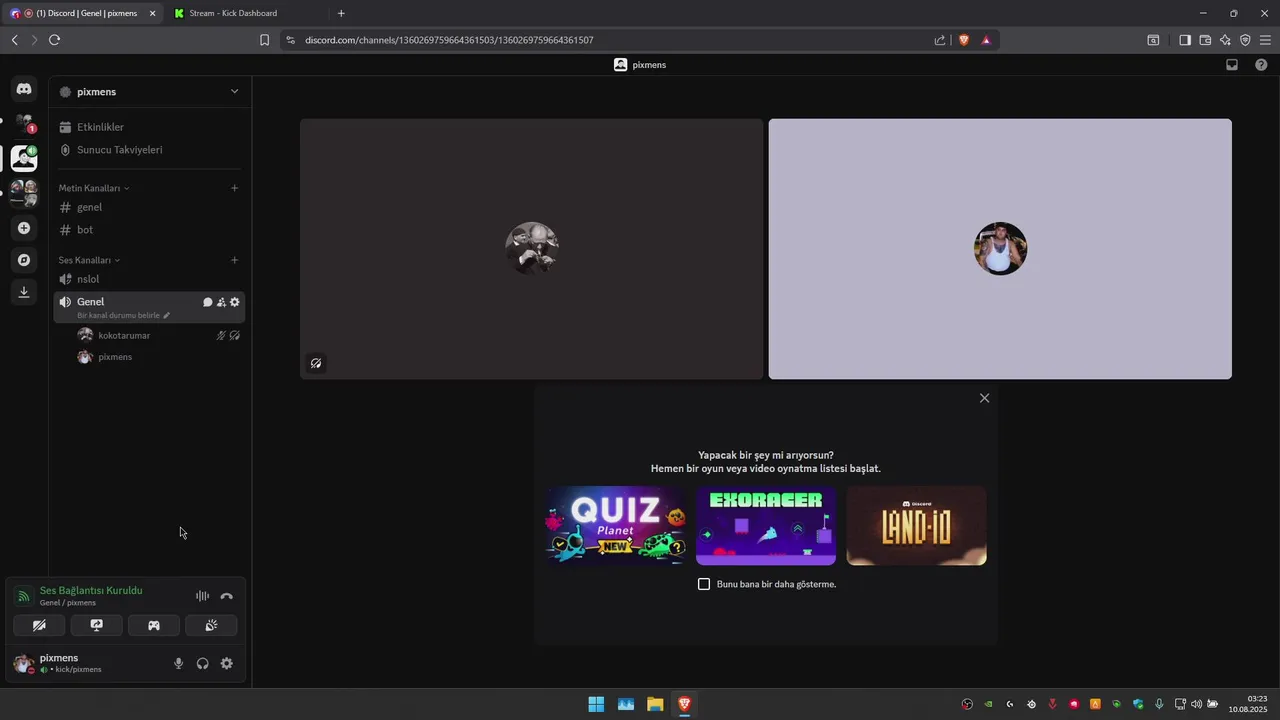The height and width of the screenshot is (720, 1280).
Task: Click the discord.com address bar URL
Action: (x=449, y=40)
